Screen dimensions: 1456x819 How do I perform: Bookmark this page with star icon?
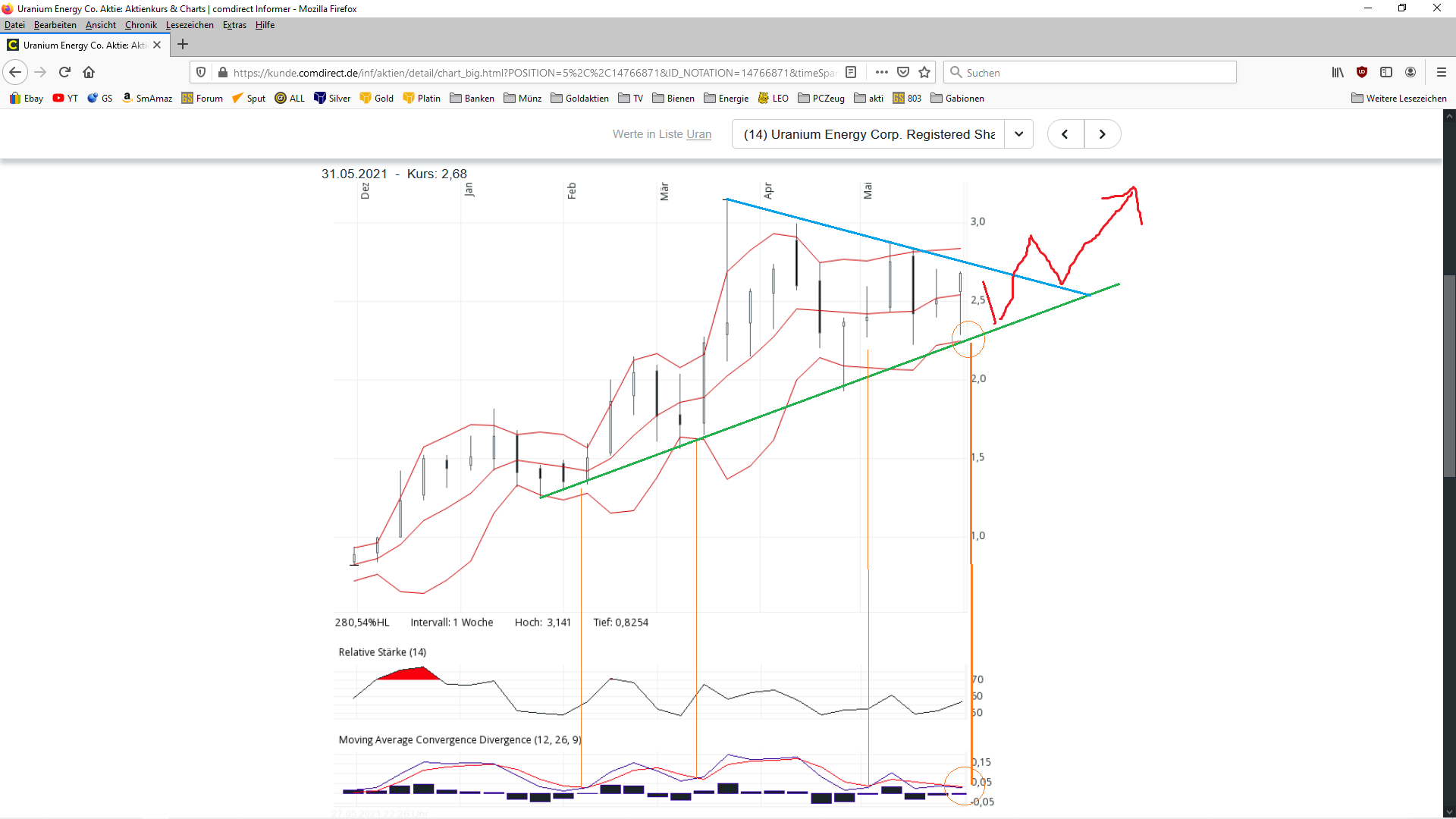[924, 72]
